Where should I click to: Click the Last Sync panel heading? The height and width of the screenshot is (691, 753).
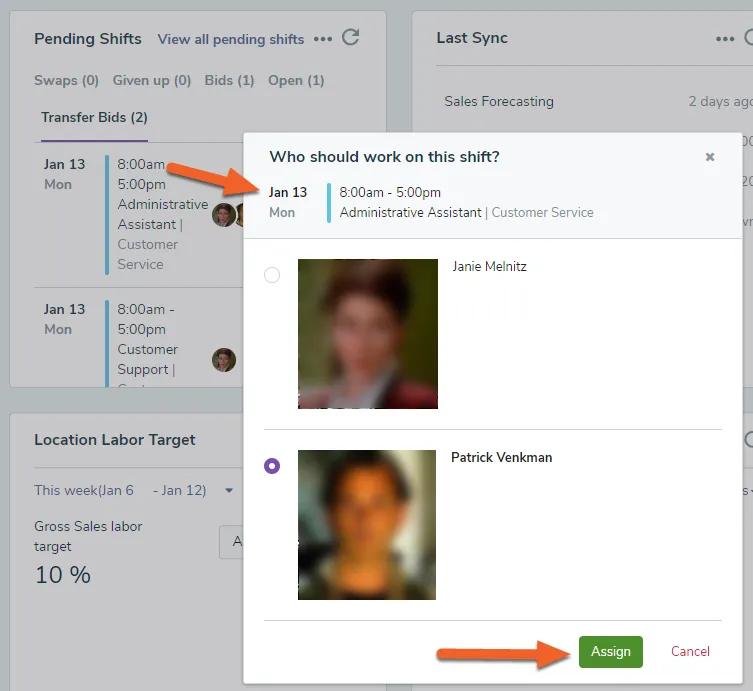point(472,38)
